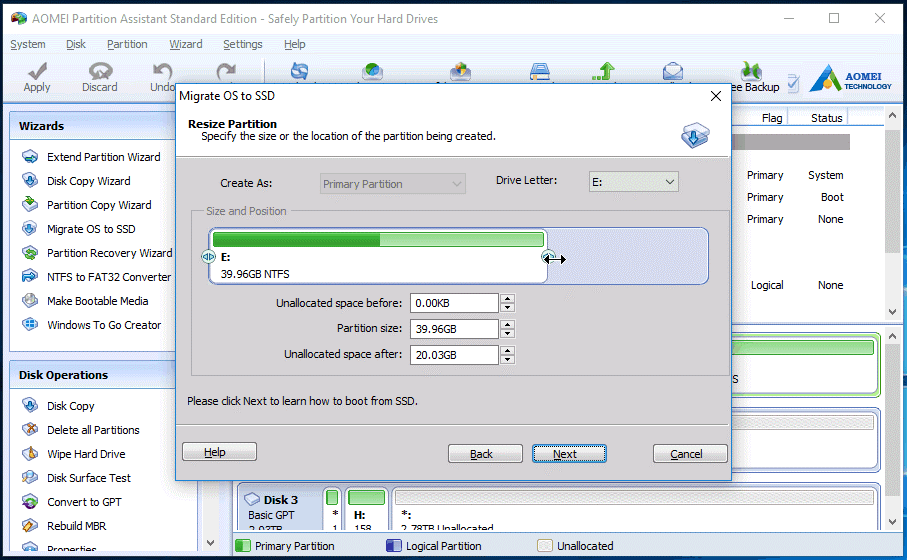Click the Flag column header
The height and width of the screenshot is (560, 907).
pyautogui.click(x=772, y=118)
